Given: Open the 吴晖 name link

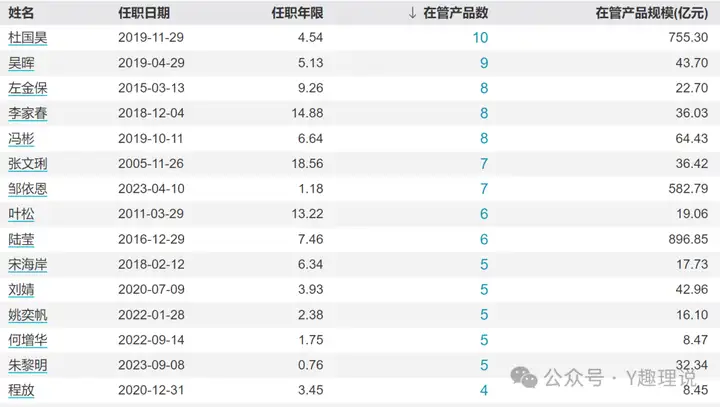Looking at the screenshot, I should tap(21, 63).
